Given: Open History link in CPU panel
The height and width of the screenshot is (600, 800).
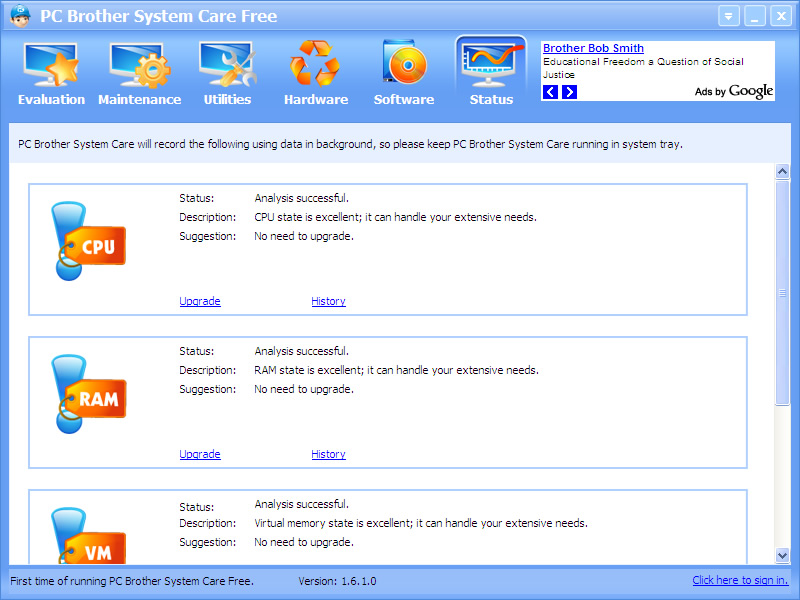Looking at the screenshot, I should pos(329,301).
